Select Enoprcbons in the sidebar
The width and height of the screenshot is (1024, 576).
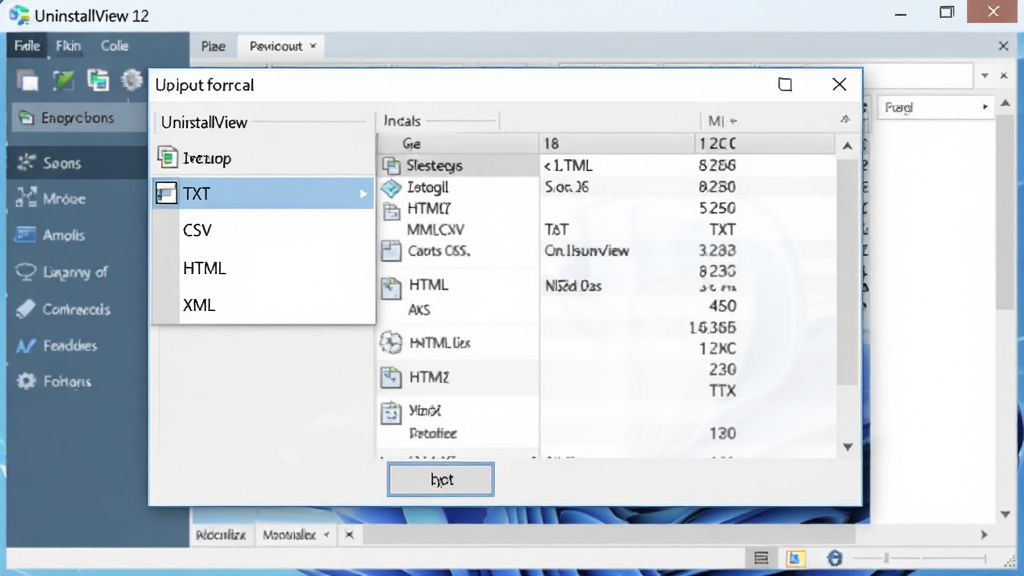77,118
